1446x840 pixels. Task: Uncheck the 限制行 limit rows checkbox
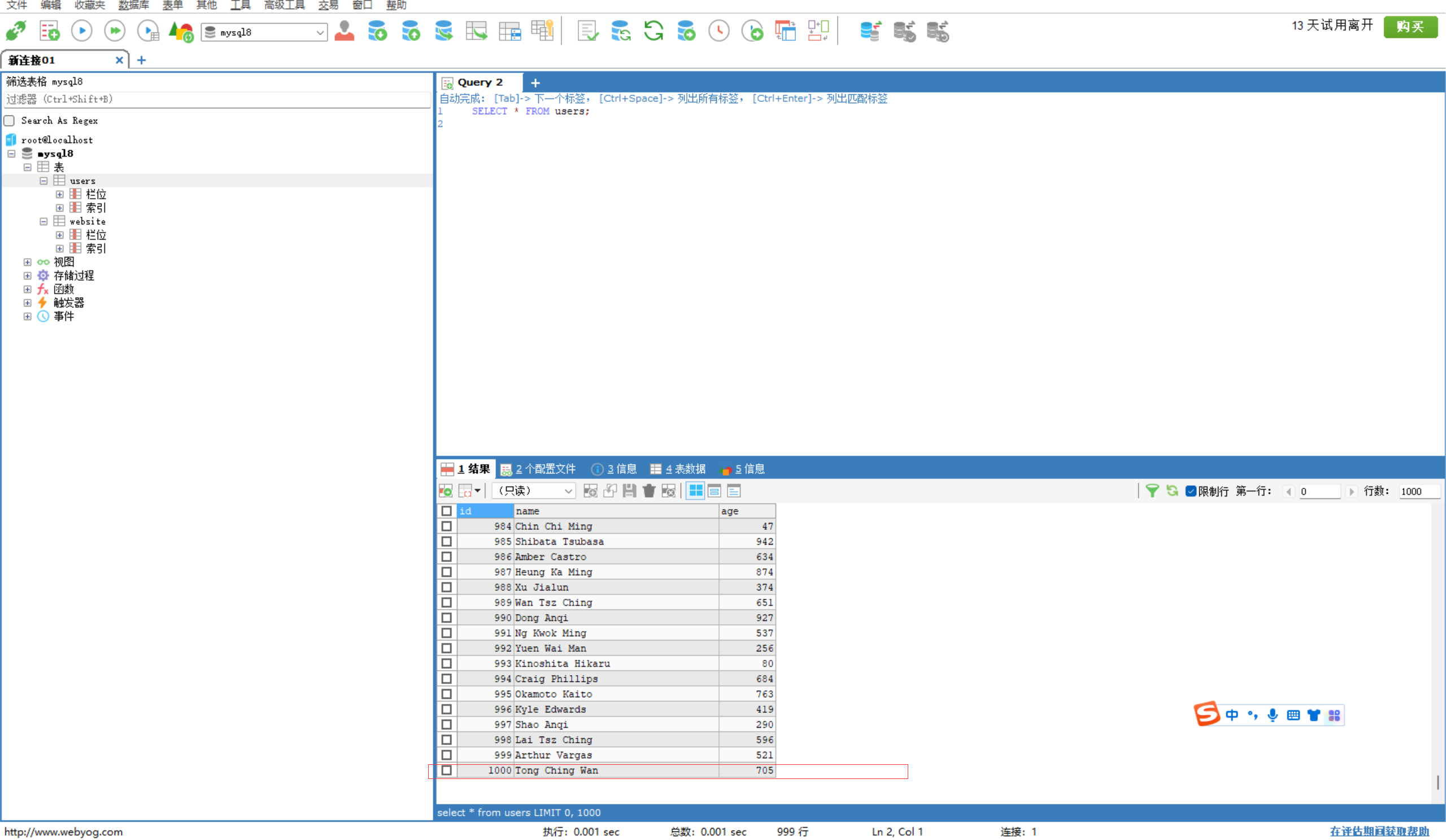point(1191,491)
